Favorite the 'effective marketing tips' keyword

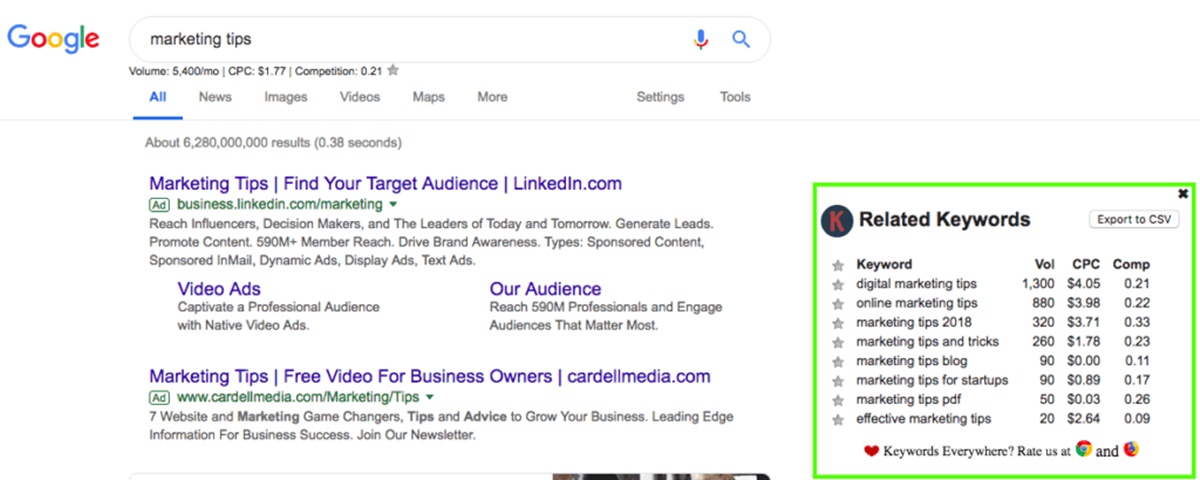838,419
